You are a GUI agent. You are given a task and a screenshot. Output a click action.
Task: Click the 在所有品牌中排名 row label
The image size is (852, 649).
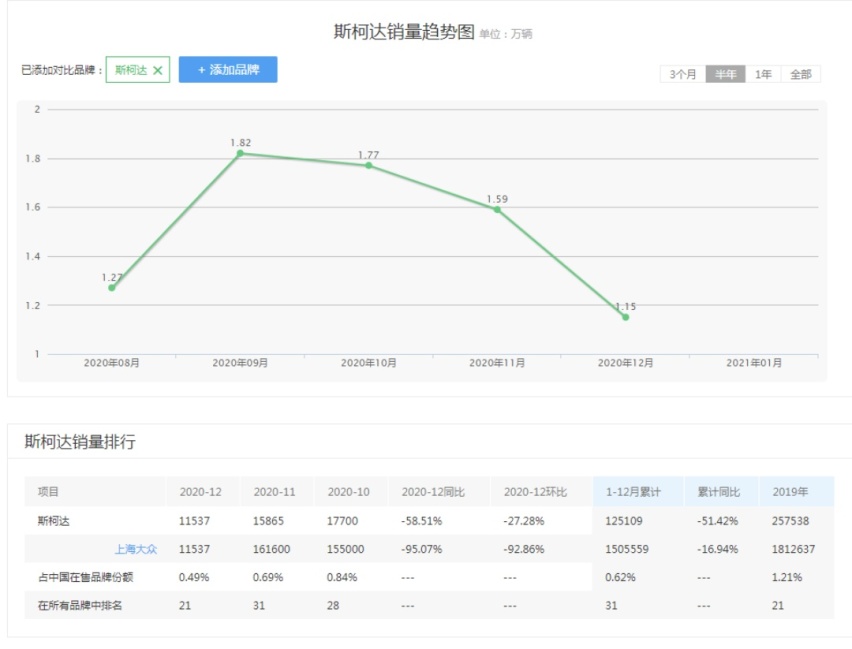click(80, 606)
